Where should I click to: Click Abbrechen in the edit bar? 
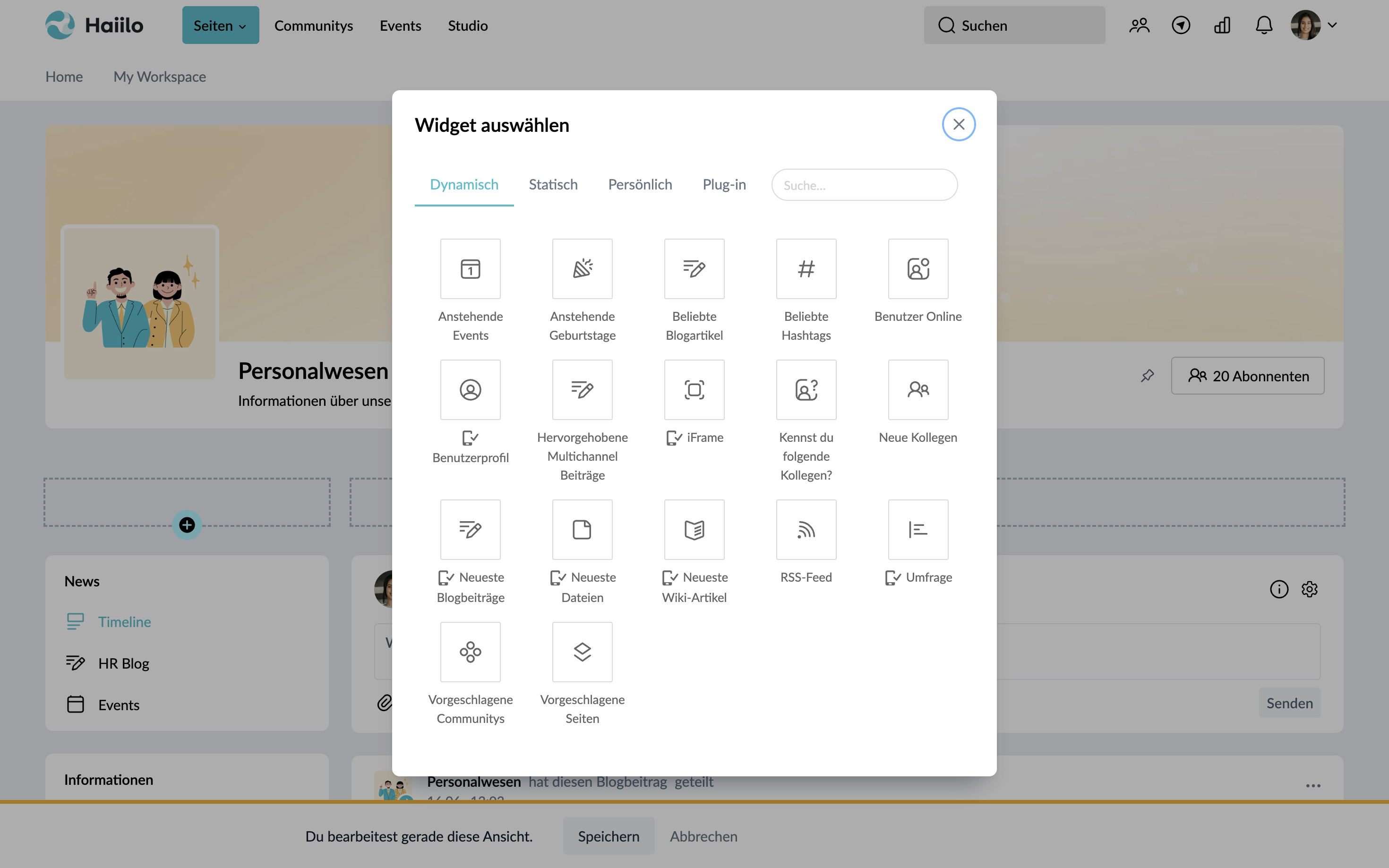[x=703, y=836]
